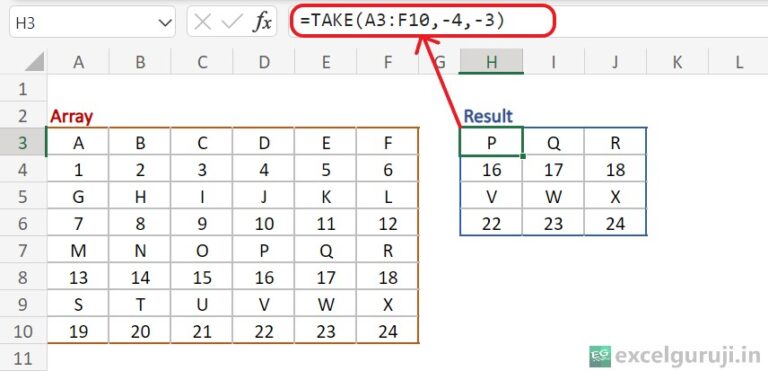Click the fill handle of cell H3
This screenshot has height=371, width=768.
coord(523,156)
